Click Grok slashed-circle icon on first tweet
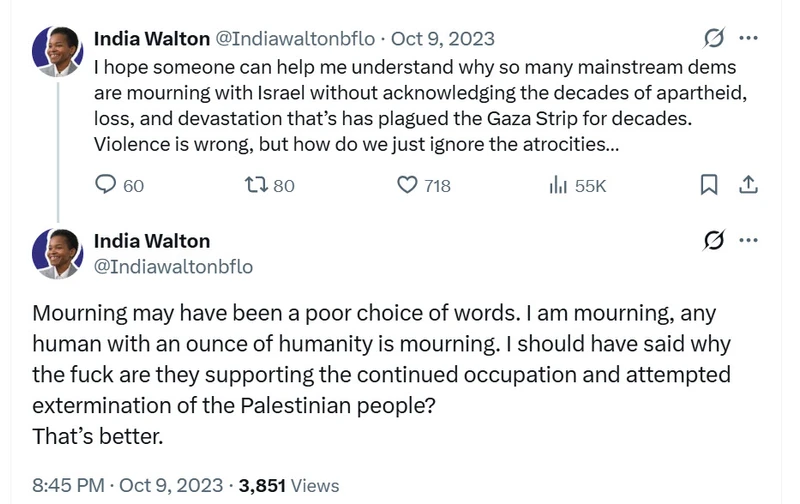800x504 pixels. [713, 38]
